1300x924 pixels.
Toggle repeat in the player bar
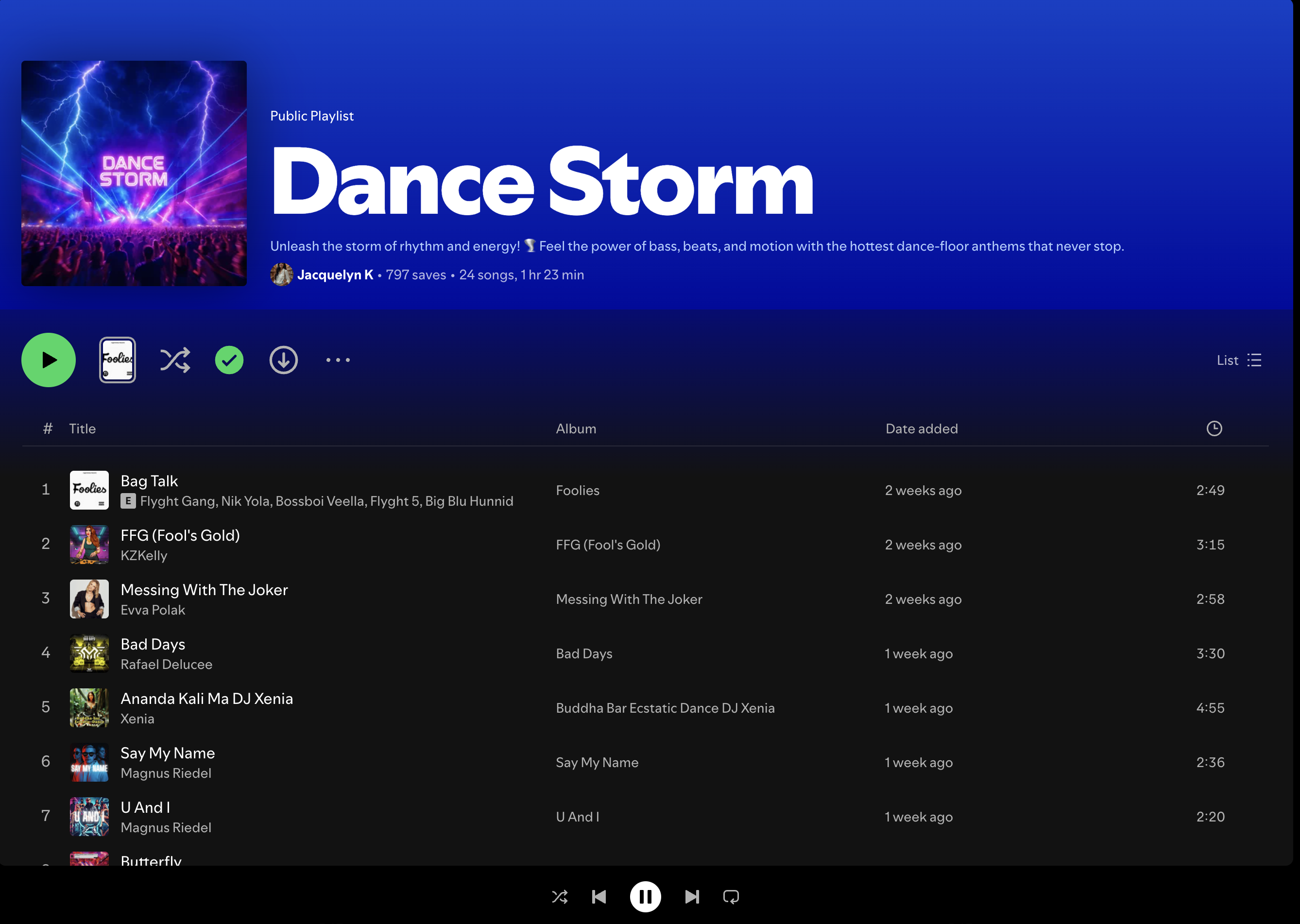[x=731, y=897]
